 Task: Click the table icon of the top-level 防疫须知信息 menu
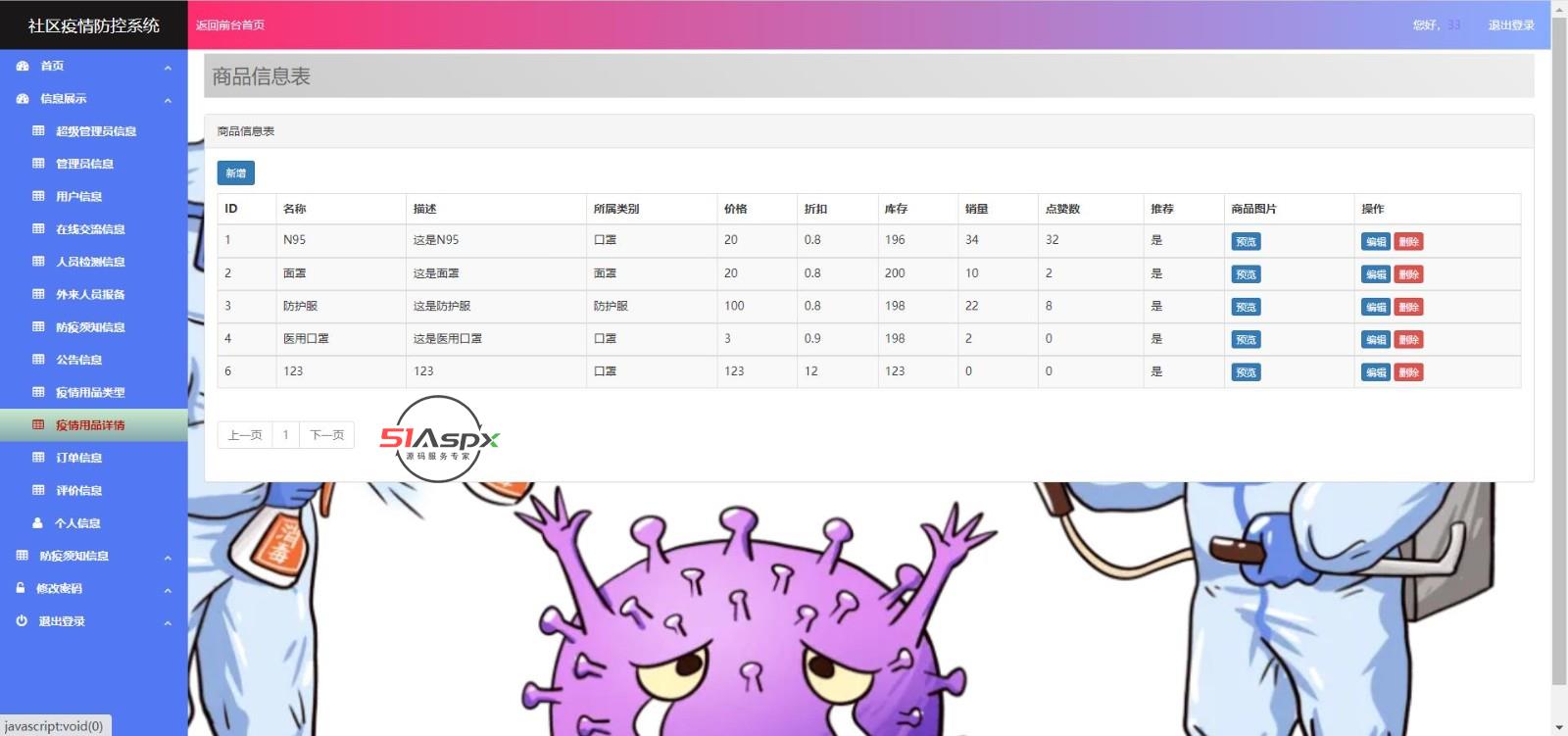coord(23,556)
